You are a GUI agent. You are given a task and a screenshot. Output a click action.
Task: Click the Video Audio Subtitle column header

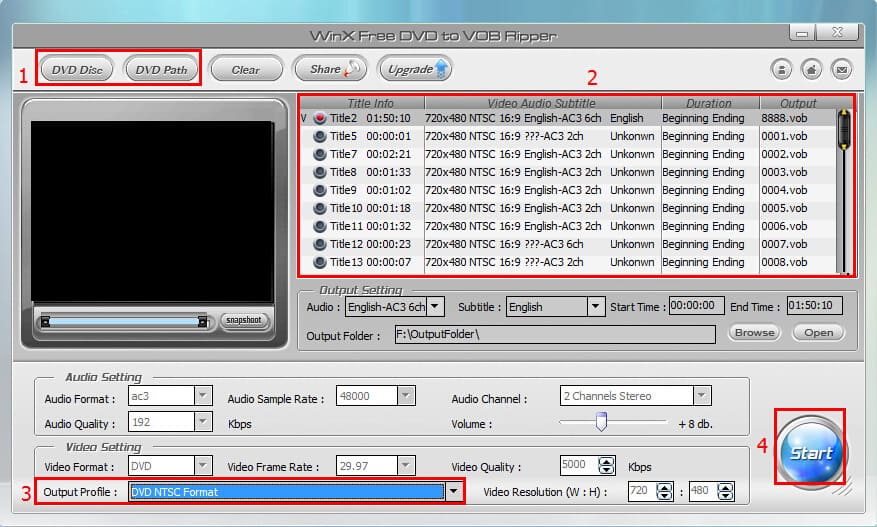point(542,103)
